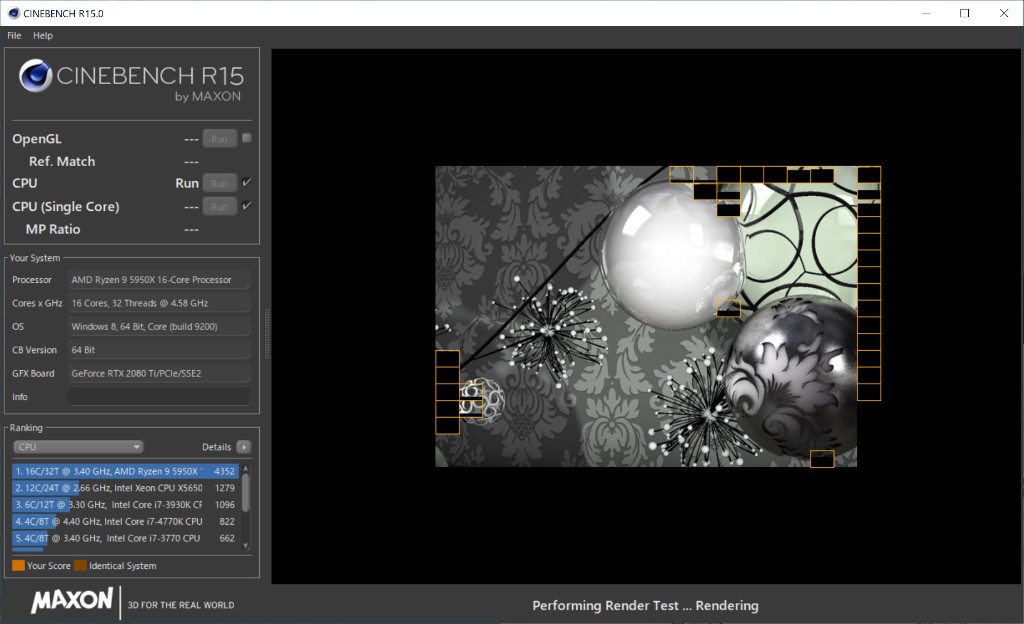Screen dimensions: 1024x624
Task: Enable the OpenGL test checkbox
Action: coord(247,138)
